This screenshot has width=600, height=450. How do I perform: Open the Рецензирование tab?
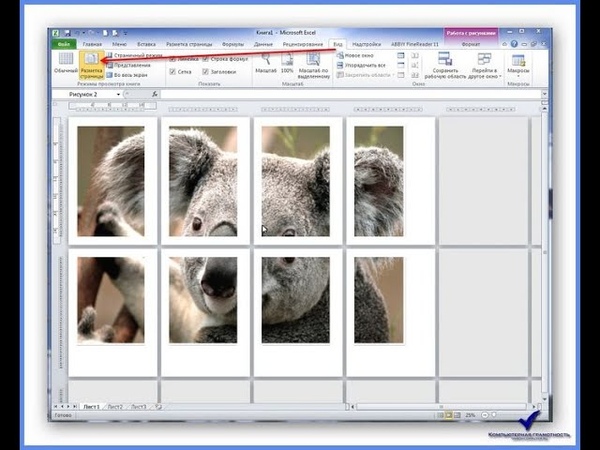(x=303, y=44)
